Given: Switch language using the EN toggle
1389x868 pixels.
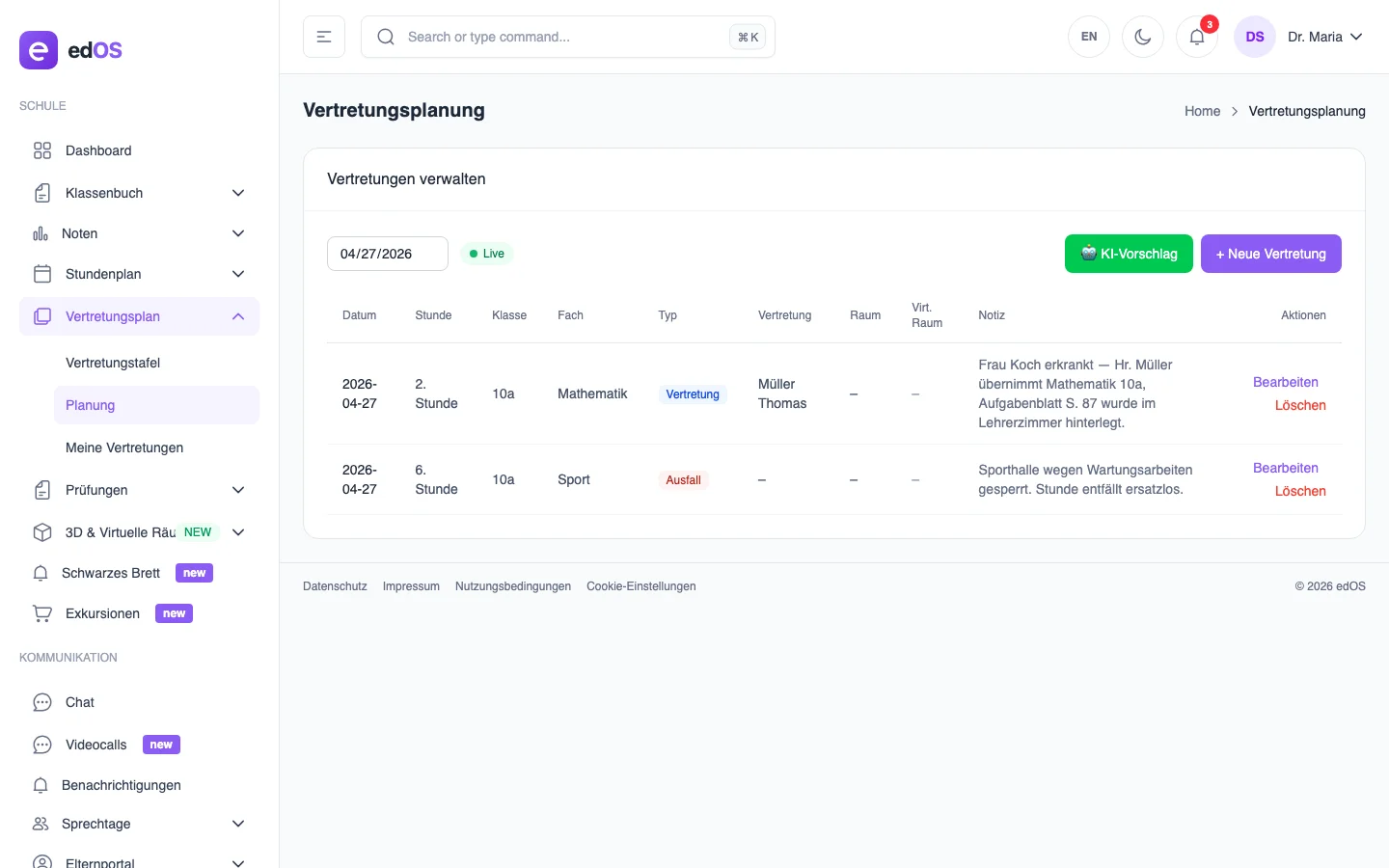Looking at the screenshot, I should [1089, 37].
